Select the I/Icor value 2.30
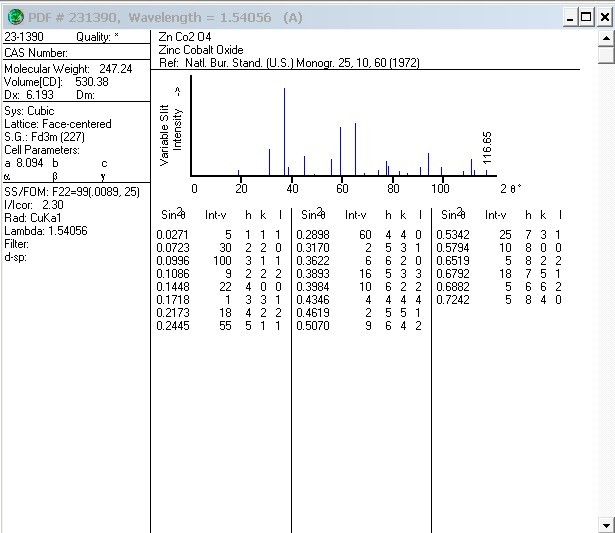 53,205
